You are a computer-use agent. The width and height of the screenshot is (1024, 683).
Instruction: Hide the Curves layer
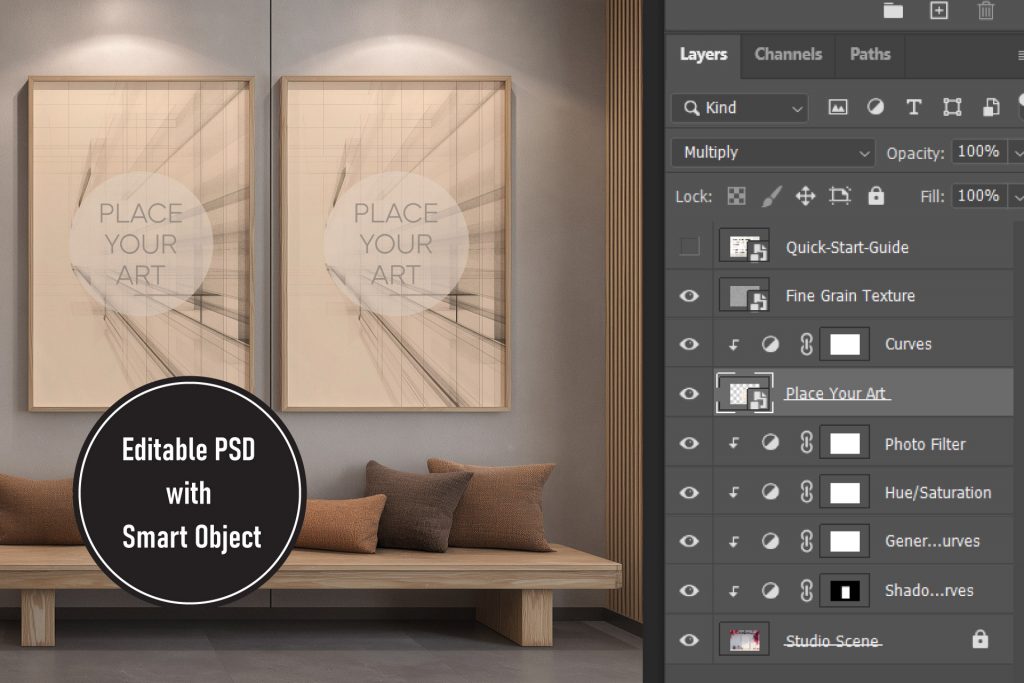point(689,344)
